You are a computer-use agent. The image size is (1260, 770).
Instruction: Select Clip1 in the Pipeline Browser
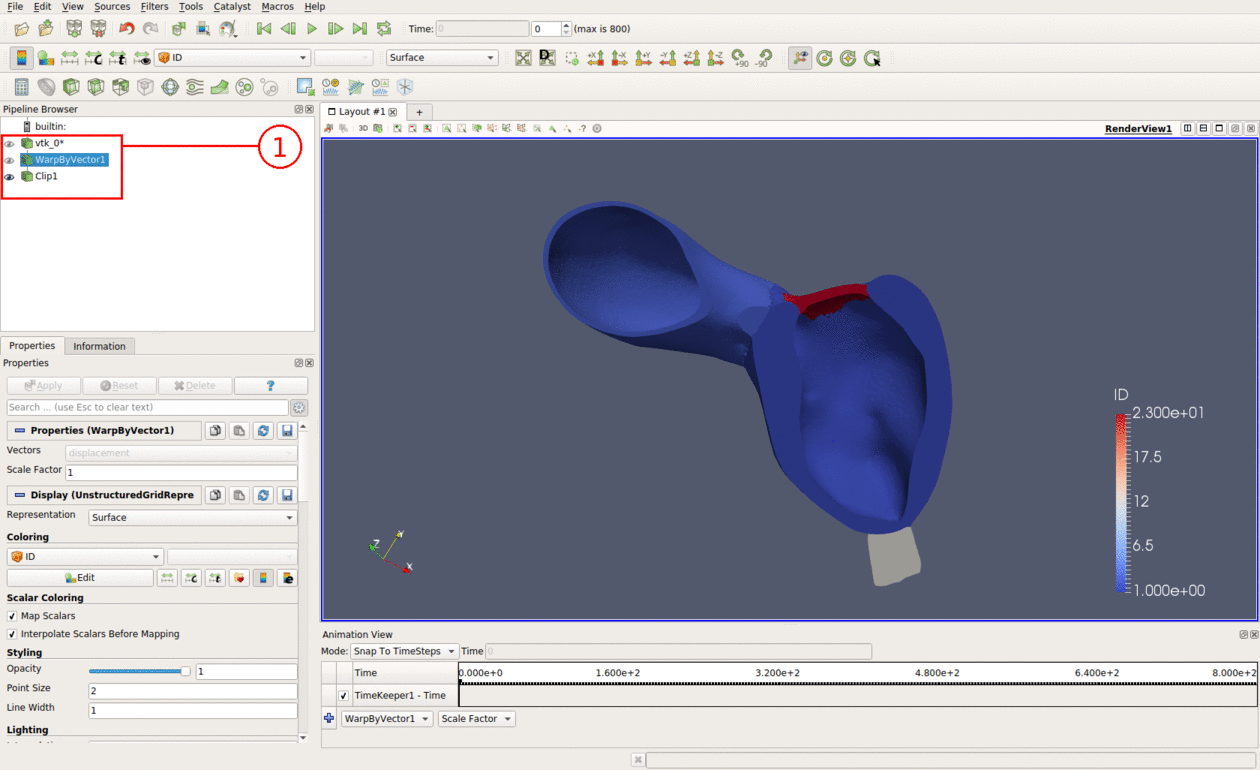pyautogui.click(x=46, y=176)
